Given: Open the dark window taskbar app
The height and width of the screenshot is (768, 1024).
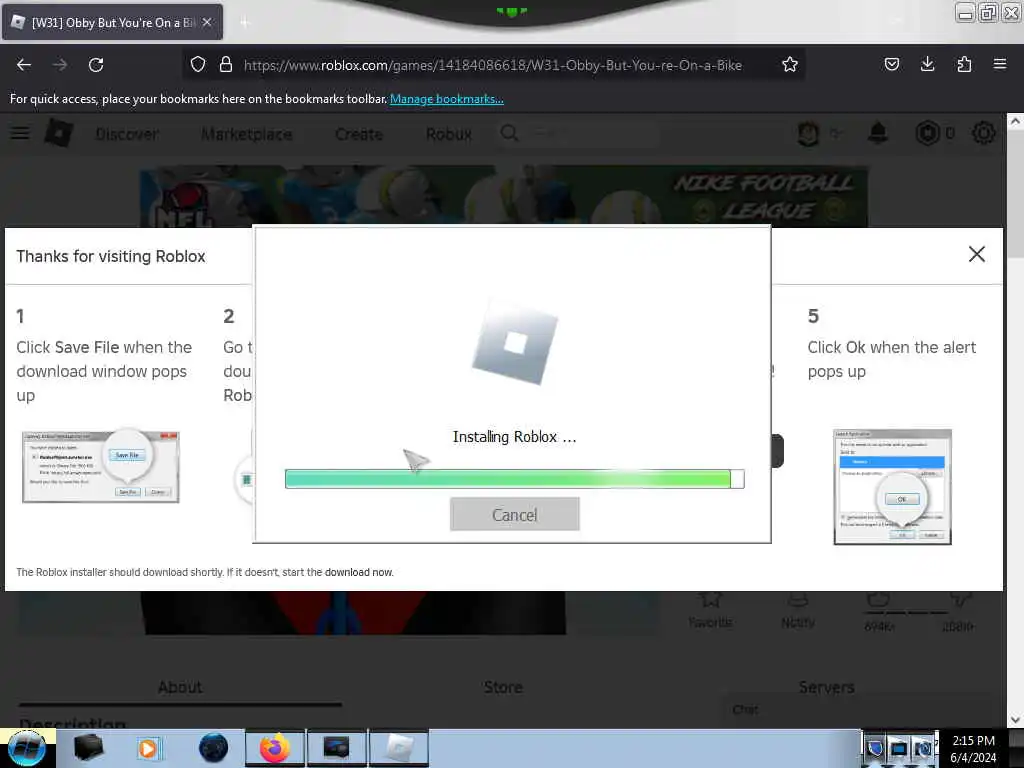Looking at the screenshot, I should (336, 748).
